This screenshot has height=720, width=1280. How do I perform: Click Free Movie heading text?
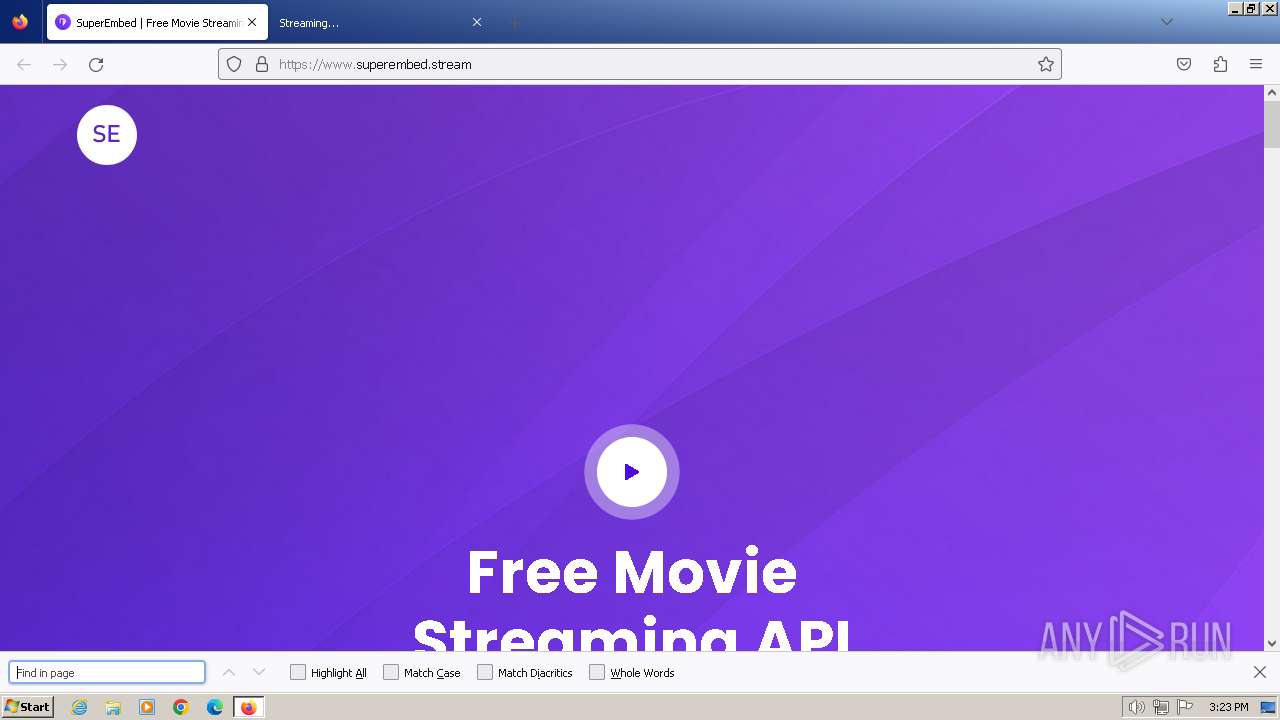tap(632, 572)
